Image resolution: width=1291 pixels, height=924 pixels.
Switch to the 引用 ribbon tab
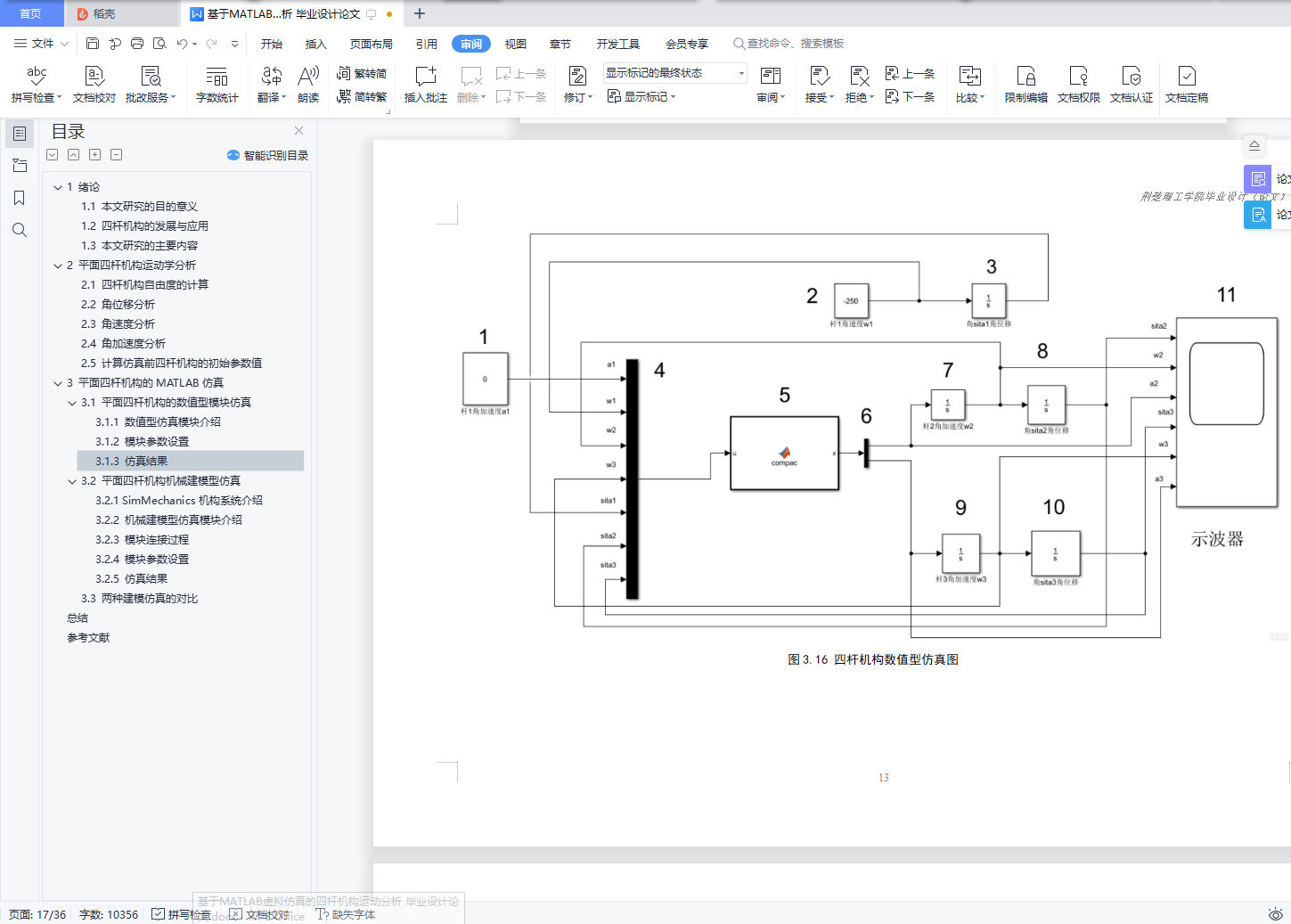click(427, 44)
